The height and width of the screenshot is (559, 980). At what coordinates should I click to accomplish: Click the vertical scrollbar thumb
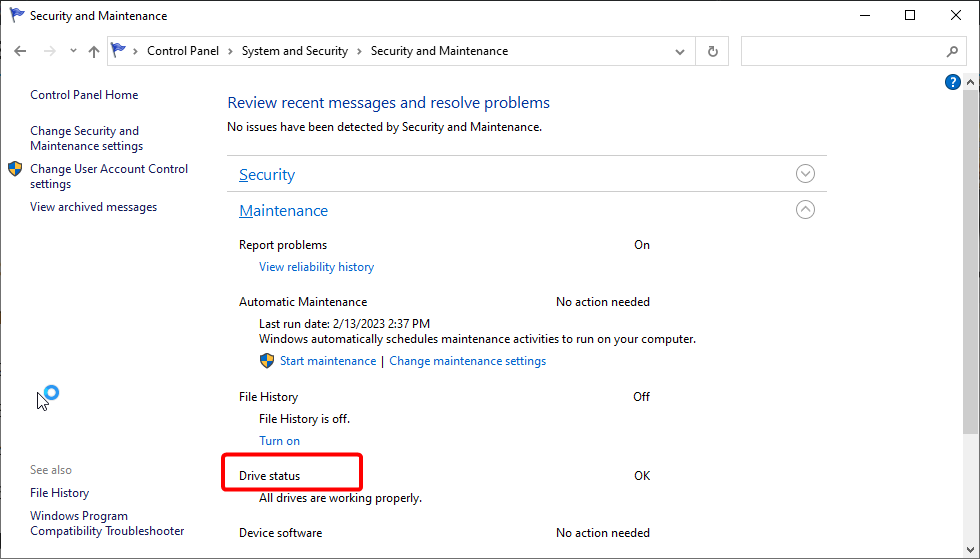pyautogui.click(x=970, y=261)
